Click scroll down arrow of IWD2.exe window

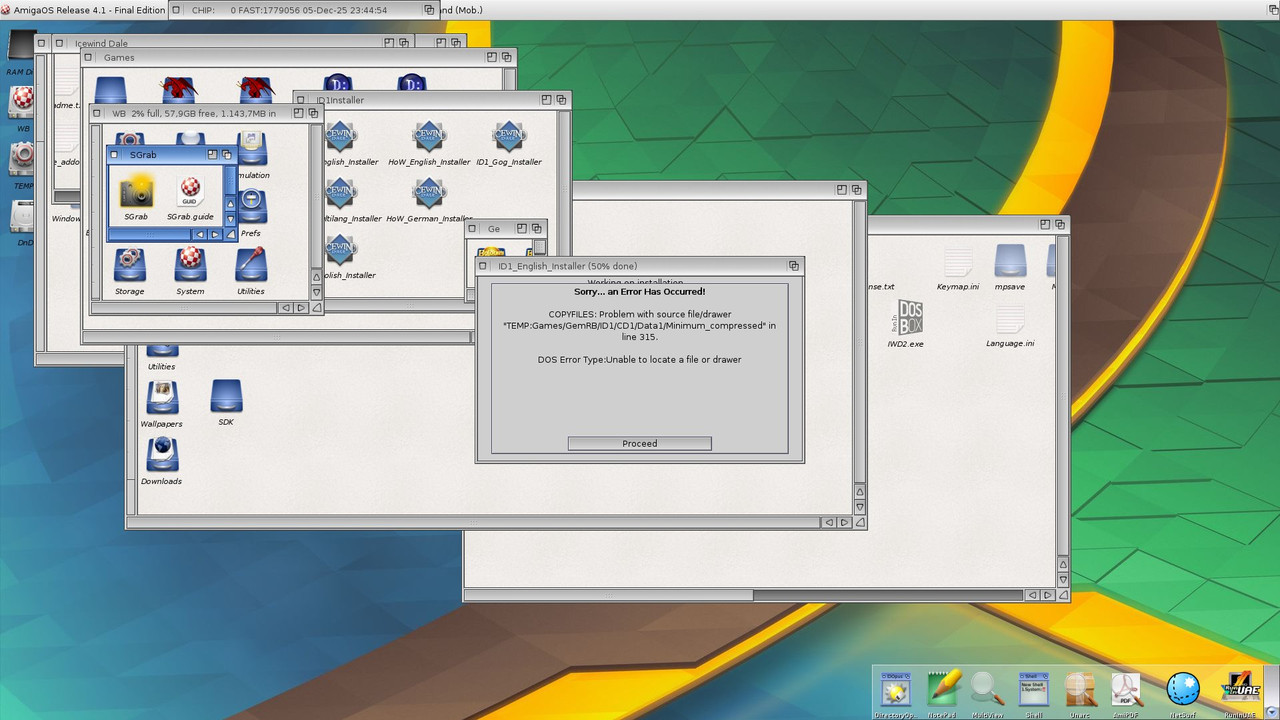click(1063, 580)
